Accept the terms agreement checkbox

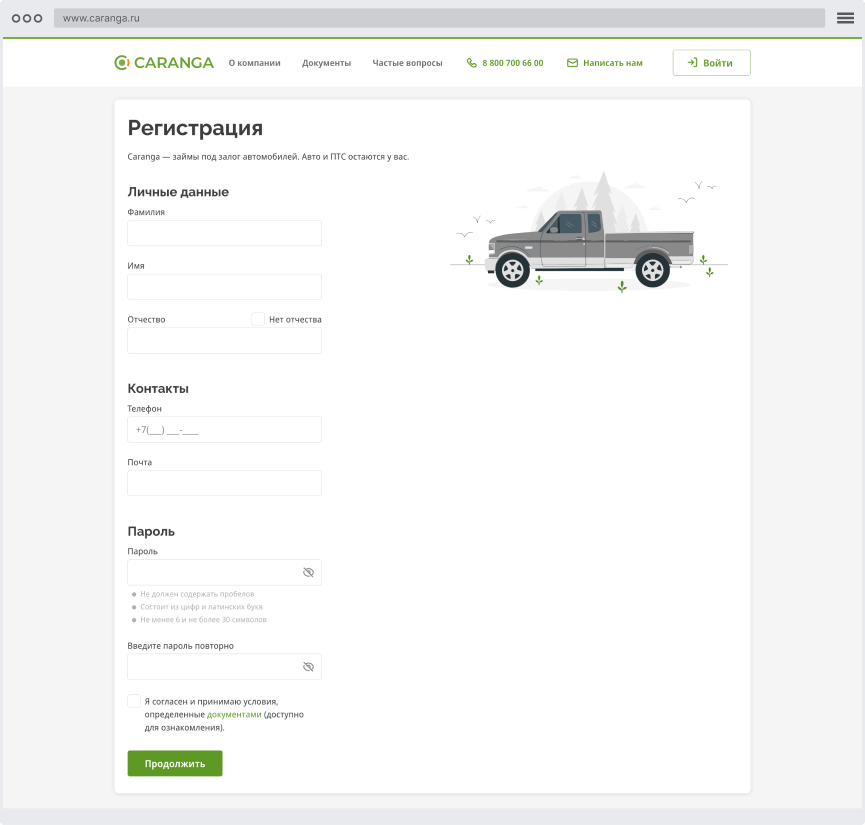click(x=134, y=701)
